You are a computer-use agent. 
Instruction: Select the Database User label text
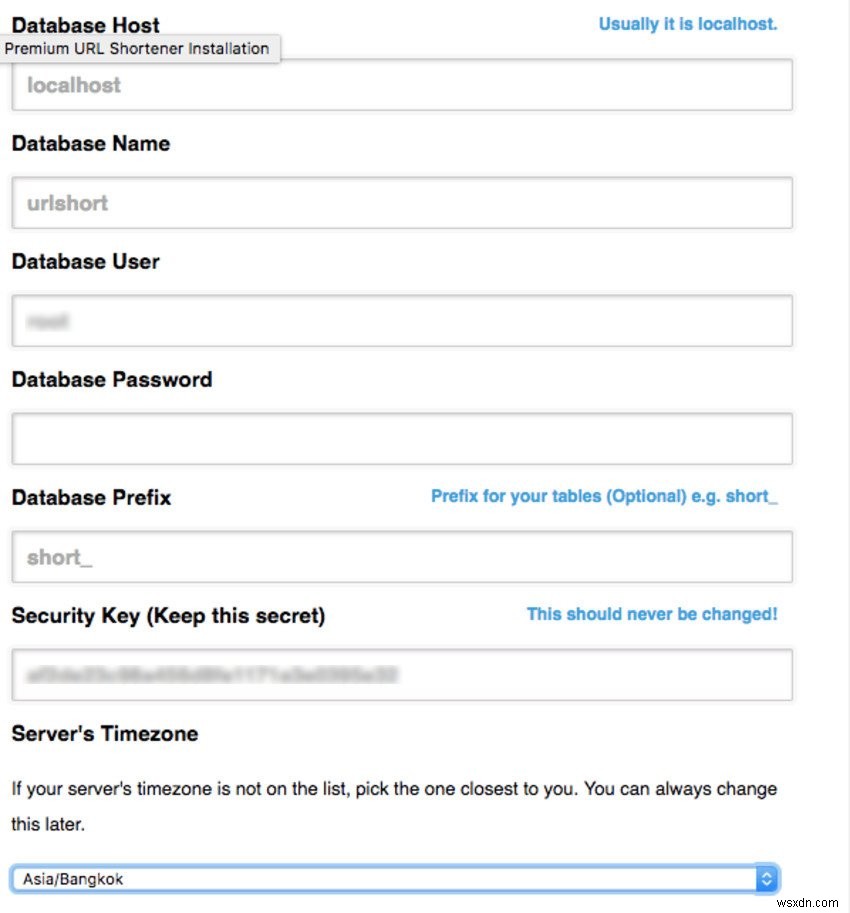[x=85, y=261]
